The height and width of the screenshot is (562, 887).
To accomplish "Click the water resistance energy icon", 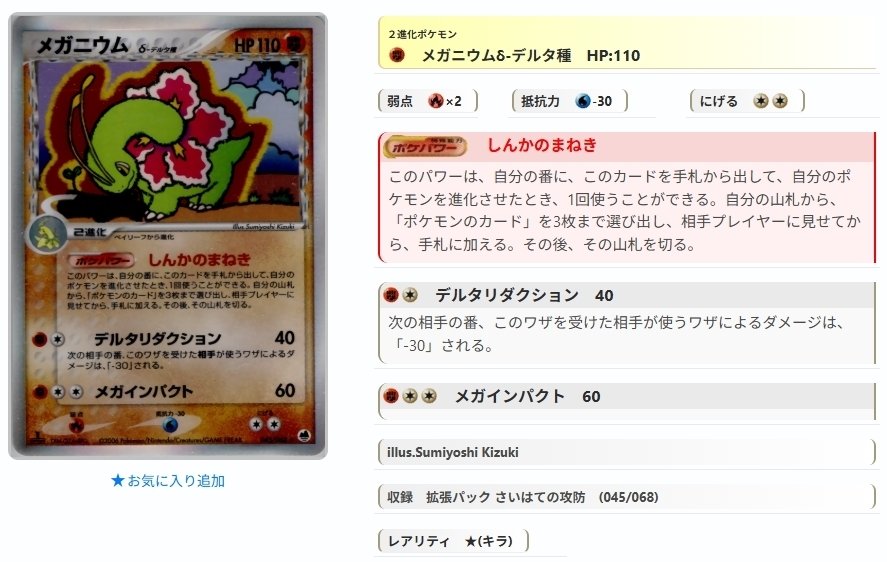I will (x=583, y=101).
